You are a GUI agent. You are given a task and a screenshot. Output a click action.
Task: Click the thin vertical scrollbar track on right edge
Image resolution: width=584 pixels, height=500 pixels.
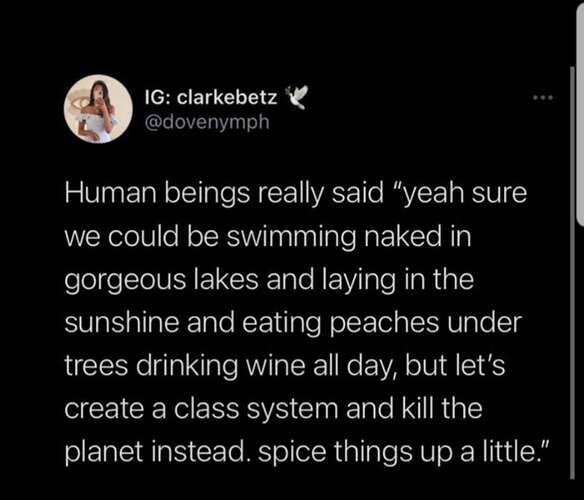(x=572, y=273)
